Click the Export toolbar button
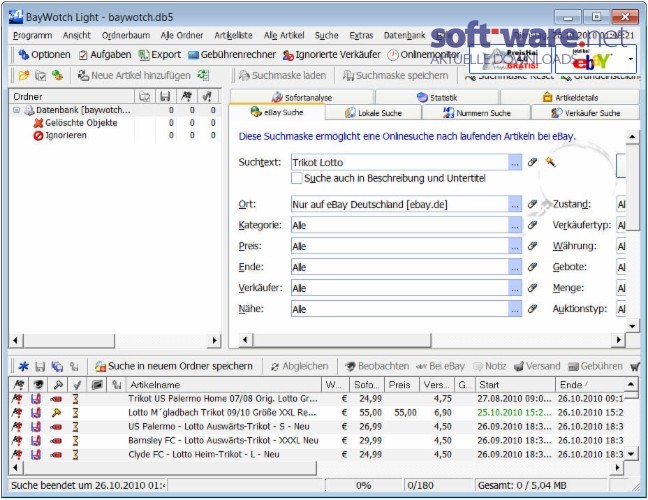The height and width of the screenshot is (500, 648). point(160,55)
